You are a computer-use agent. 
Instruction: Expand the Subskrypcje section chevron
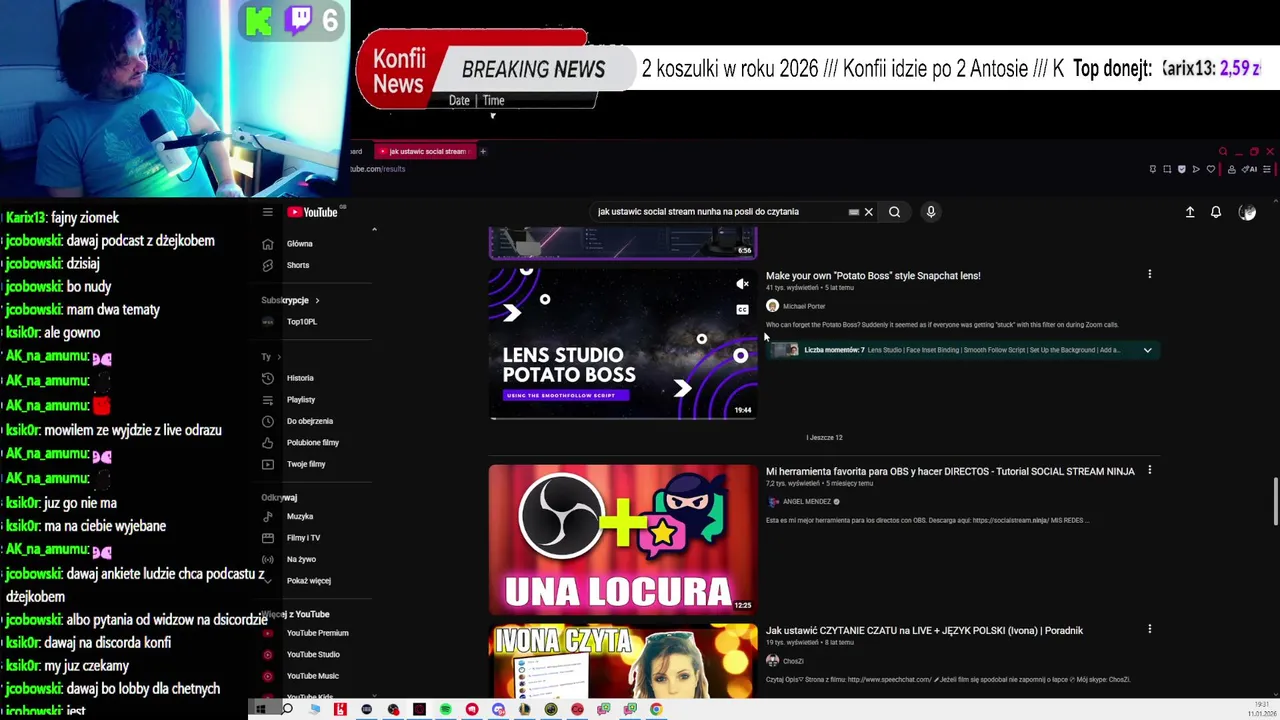click(317, 300)
